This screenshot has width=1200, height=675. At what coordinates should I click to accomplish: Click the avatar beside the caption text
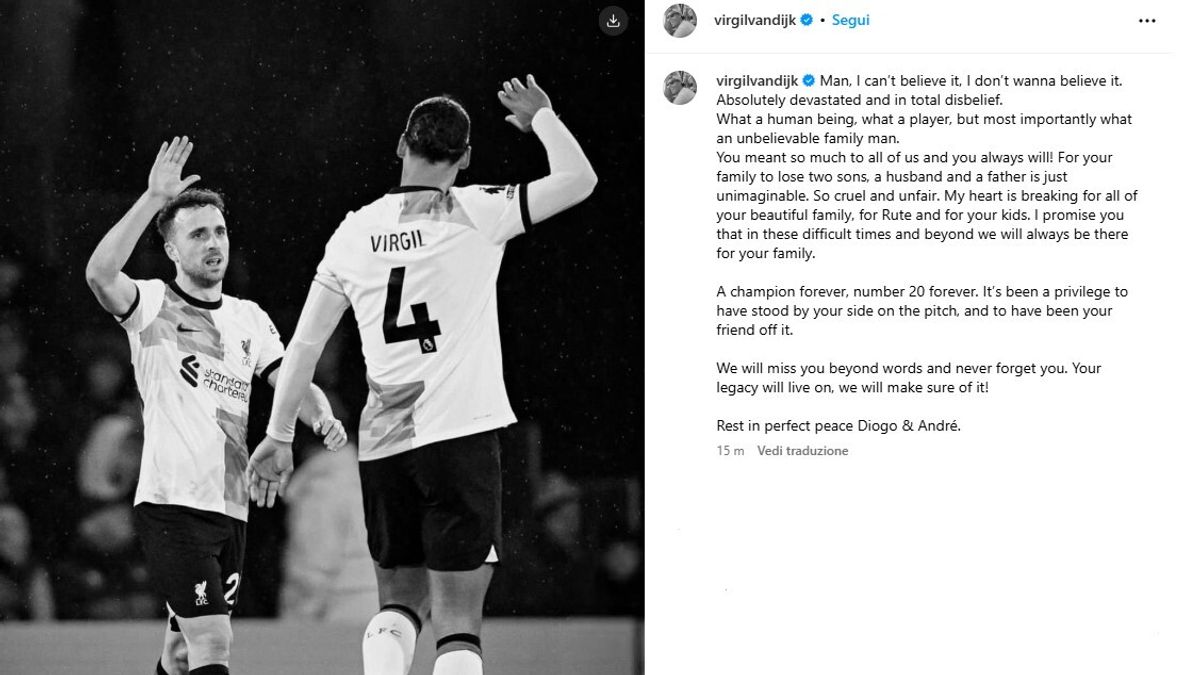pos(680,88)
